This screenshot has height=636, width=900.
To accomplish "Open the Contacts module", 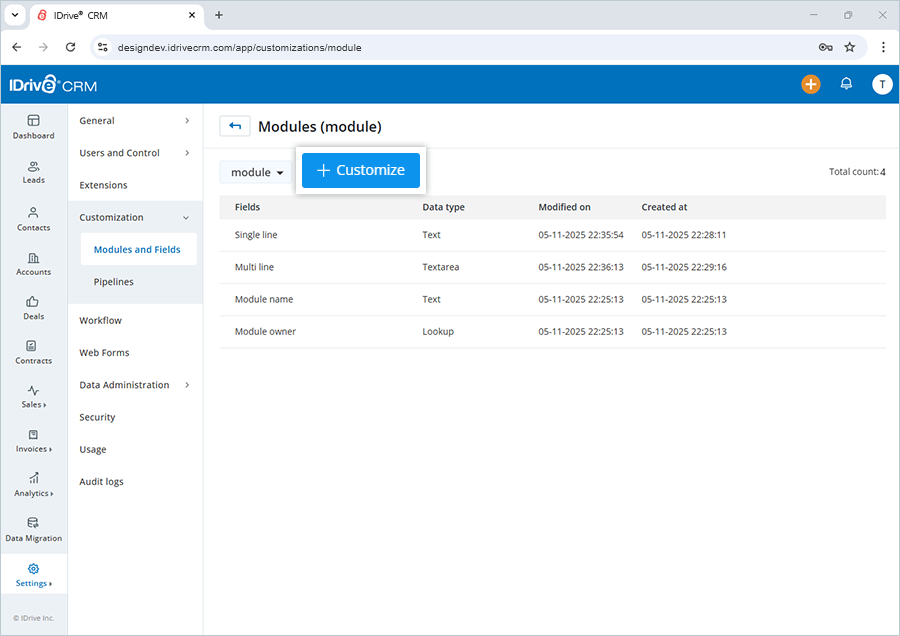I will tap(33, 219).
